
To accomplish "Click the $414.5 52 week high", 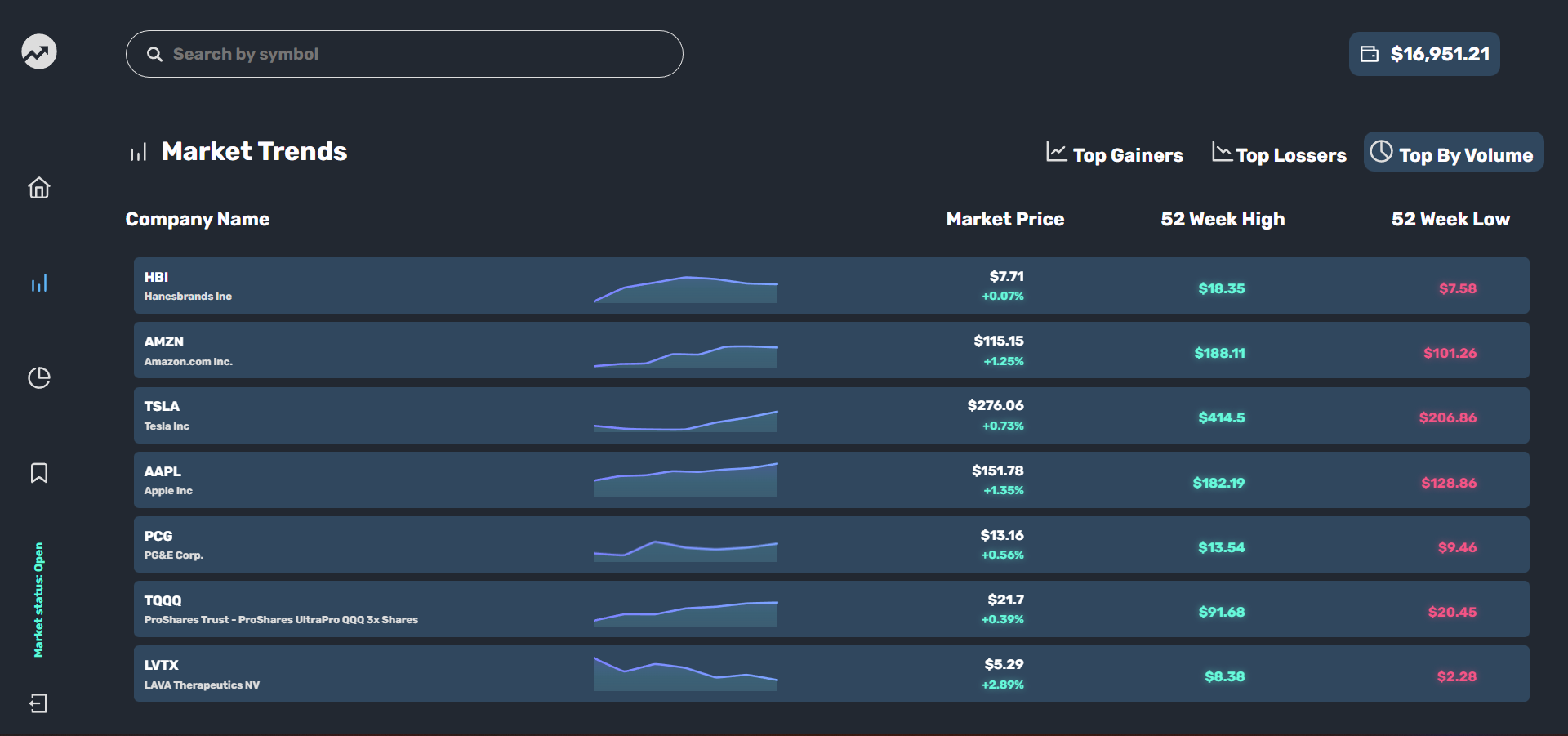I will pos(1222,417).
